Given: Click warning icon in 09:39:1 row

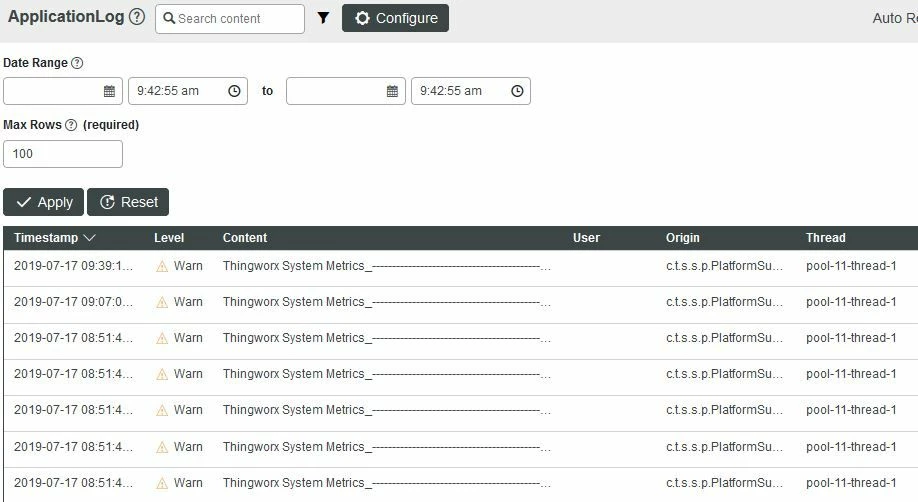Looking at the screenshot, I should click(x=162, y=267).
